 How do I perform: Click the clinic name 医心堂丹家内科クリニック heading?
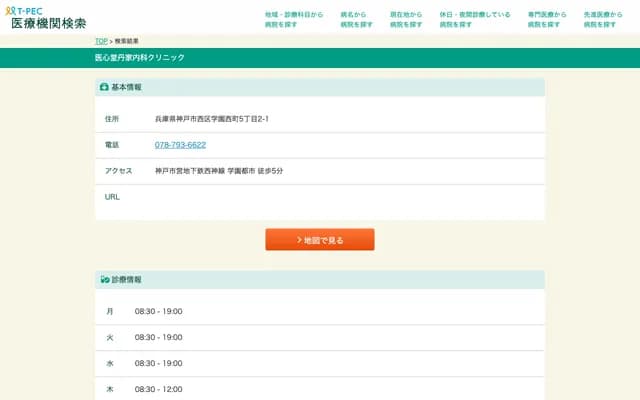pyautogui.click(x=140, y=58)
